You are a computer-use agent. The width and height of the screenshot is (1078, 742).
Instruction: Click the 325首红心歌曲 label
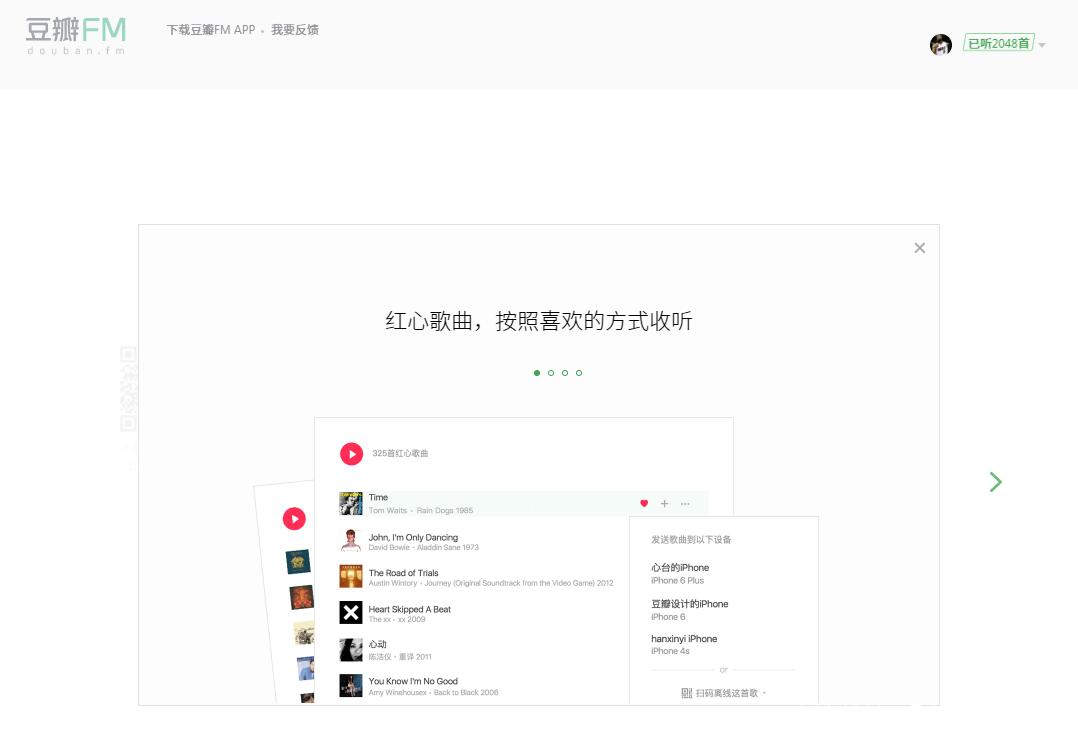point(400,453)
